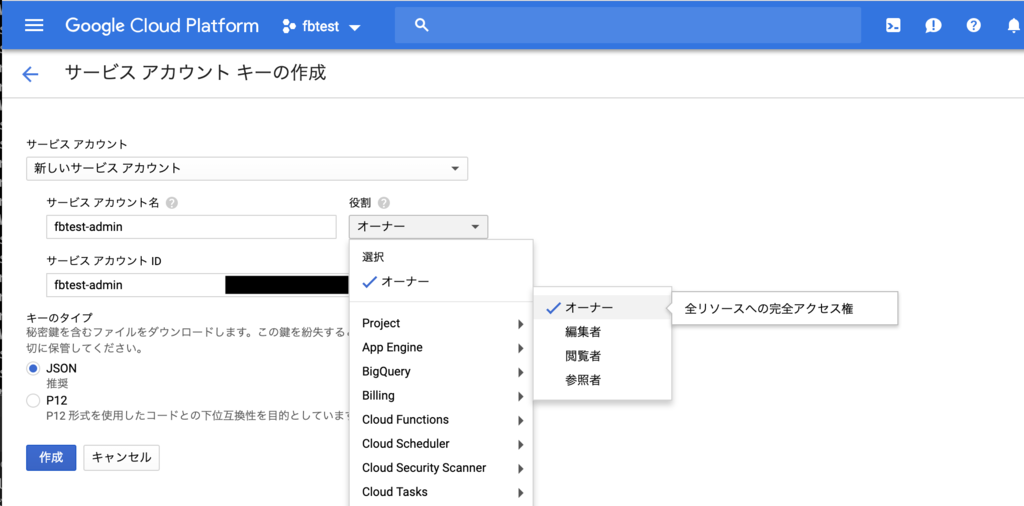Expand the App Engine role category
The image size is (1024, 506).
coord(441,347)
